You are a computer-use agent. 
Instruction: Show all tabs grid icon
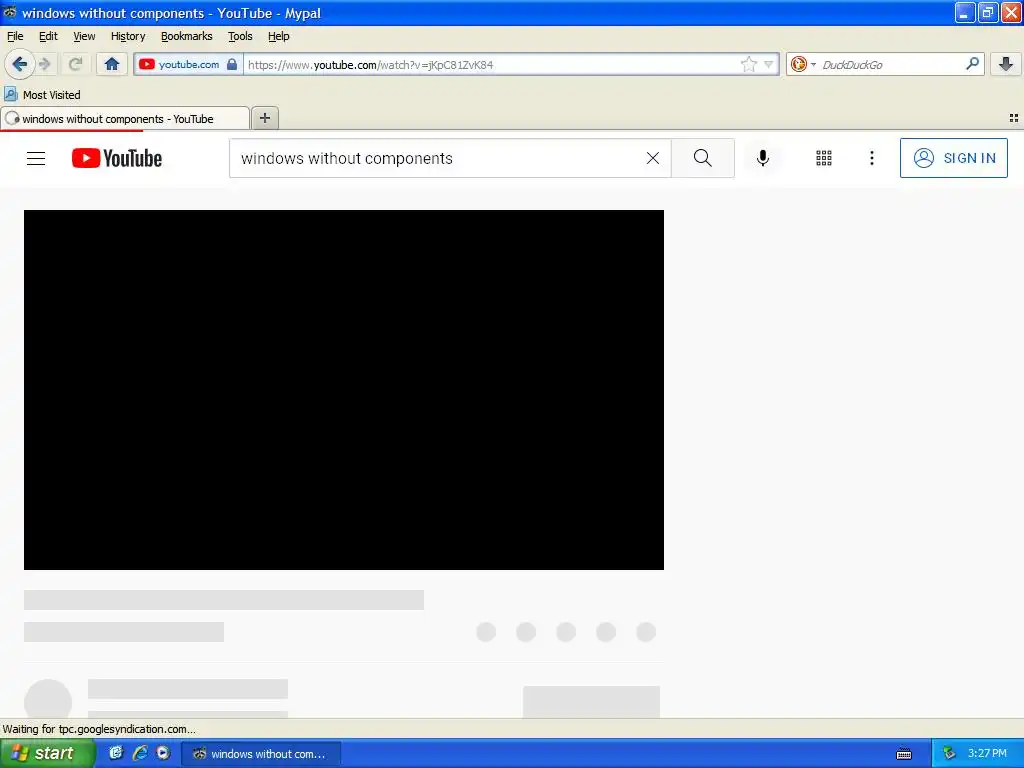(1014, 118)
